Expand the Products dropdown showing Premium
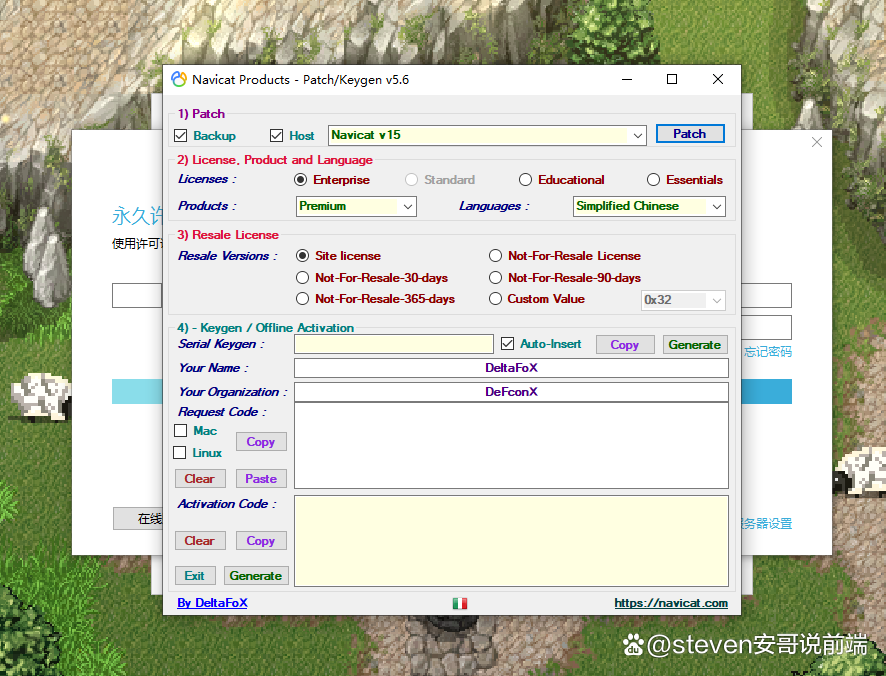 [408, 206]
